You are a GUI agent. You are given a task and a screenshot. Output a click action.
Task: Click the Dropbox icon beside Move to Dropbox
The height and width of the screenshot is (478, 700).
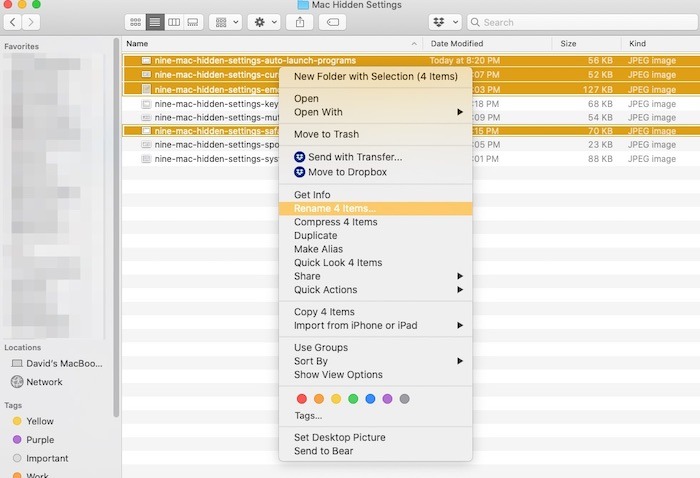click(x=300, y=172)
